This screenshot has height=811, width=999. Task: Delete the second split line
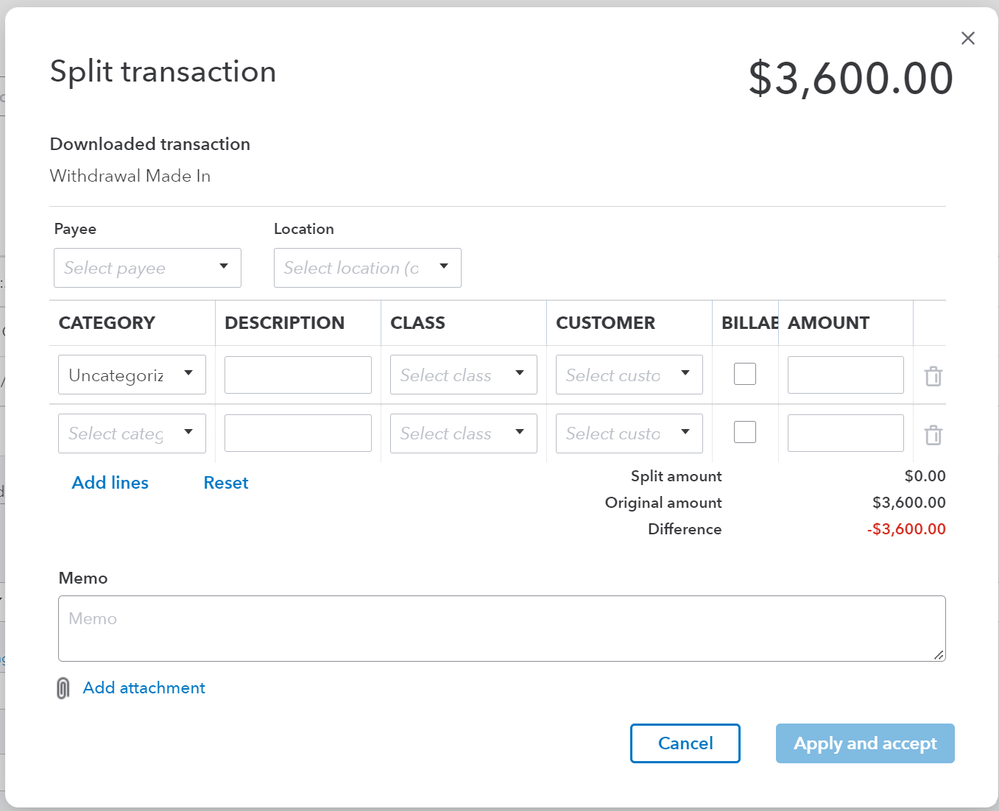tap(933, 434)
